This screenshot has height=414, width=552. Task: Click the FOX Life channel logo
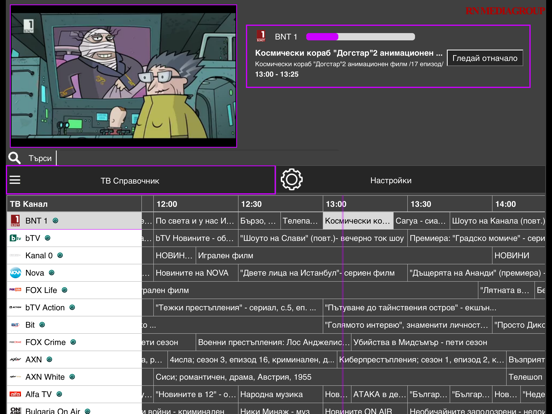(15, 290)
